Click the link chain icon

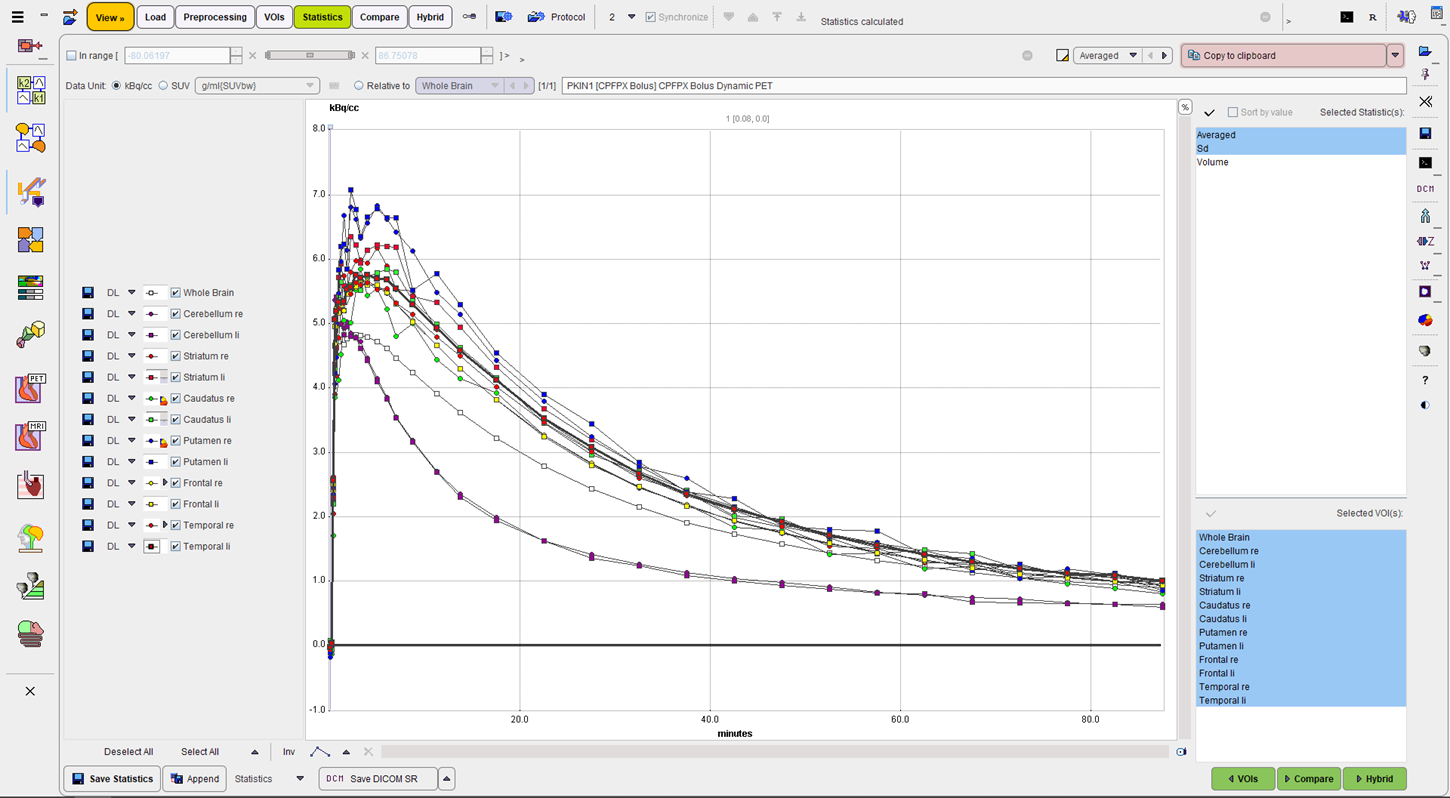(x=469, y=17)
